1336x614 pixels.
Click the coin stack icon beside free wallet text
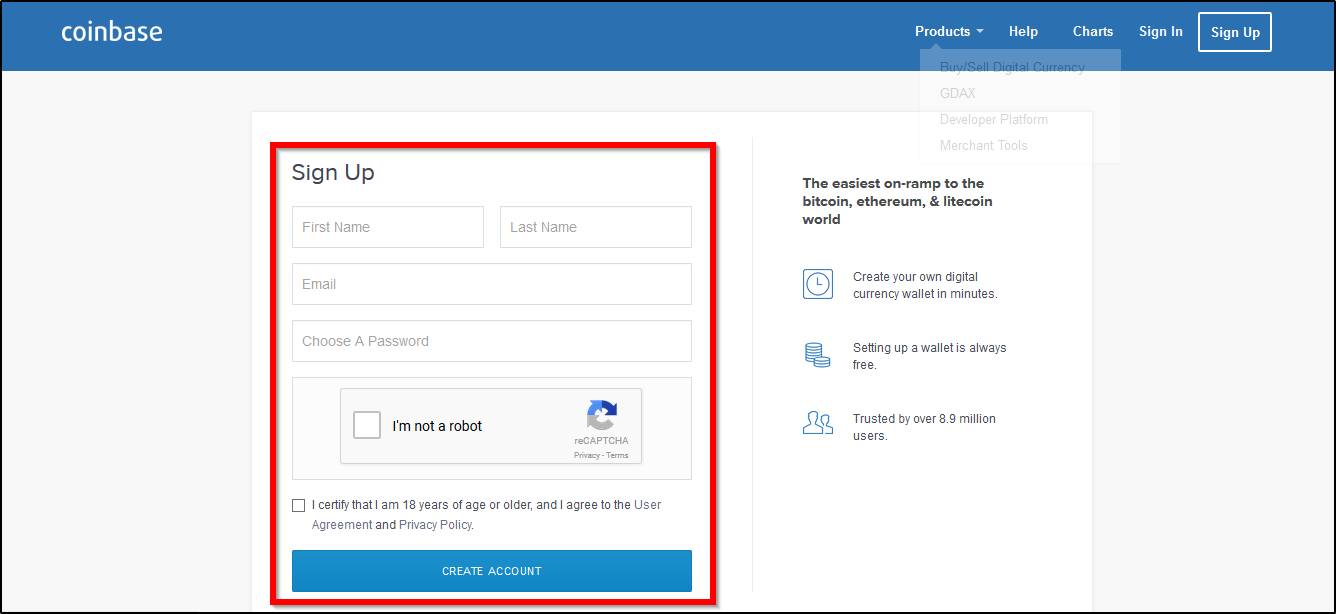point(818,355)
